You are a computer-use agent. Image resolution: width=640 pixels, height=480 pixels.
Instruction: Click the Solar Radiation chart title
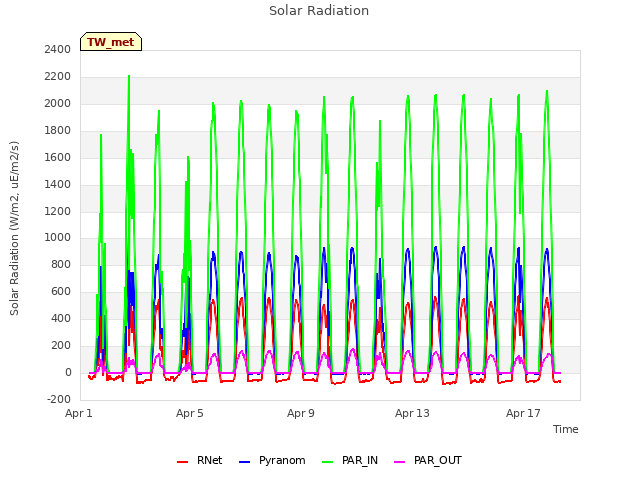(x=319, y=11)
